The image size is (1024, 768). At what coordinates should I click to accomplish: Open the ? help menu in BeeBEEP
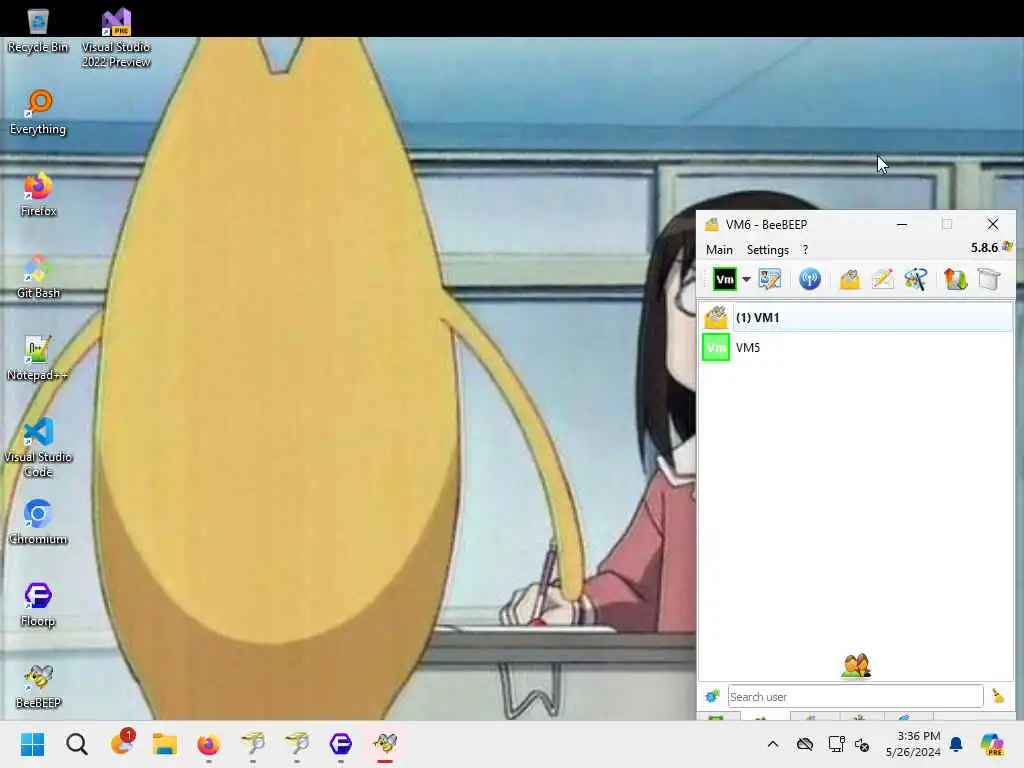coord(805,249)
